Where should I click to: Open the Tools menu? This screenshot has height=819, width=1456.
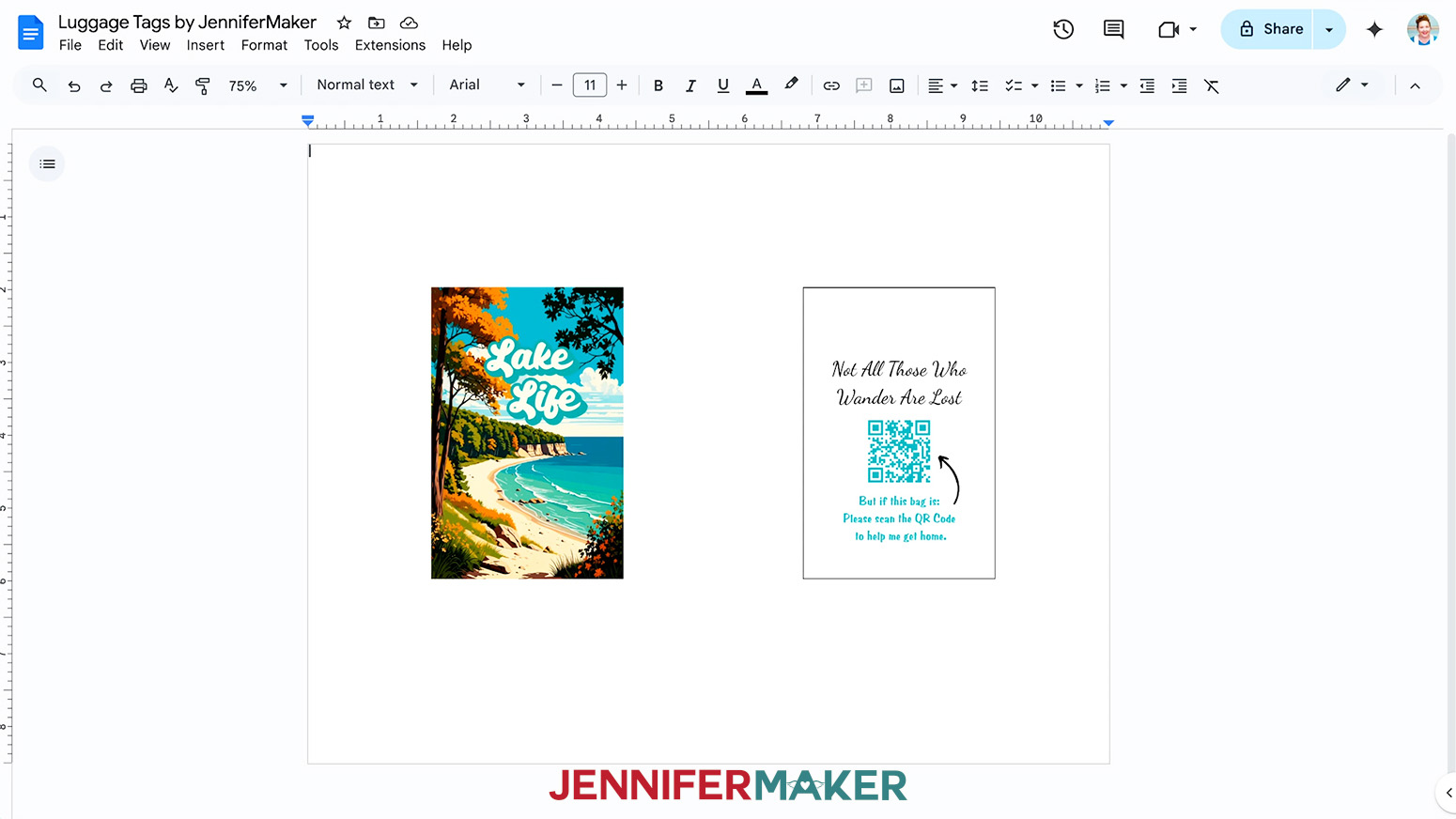321,45
